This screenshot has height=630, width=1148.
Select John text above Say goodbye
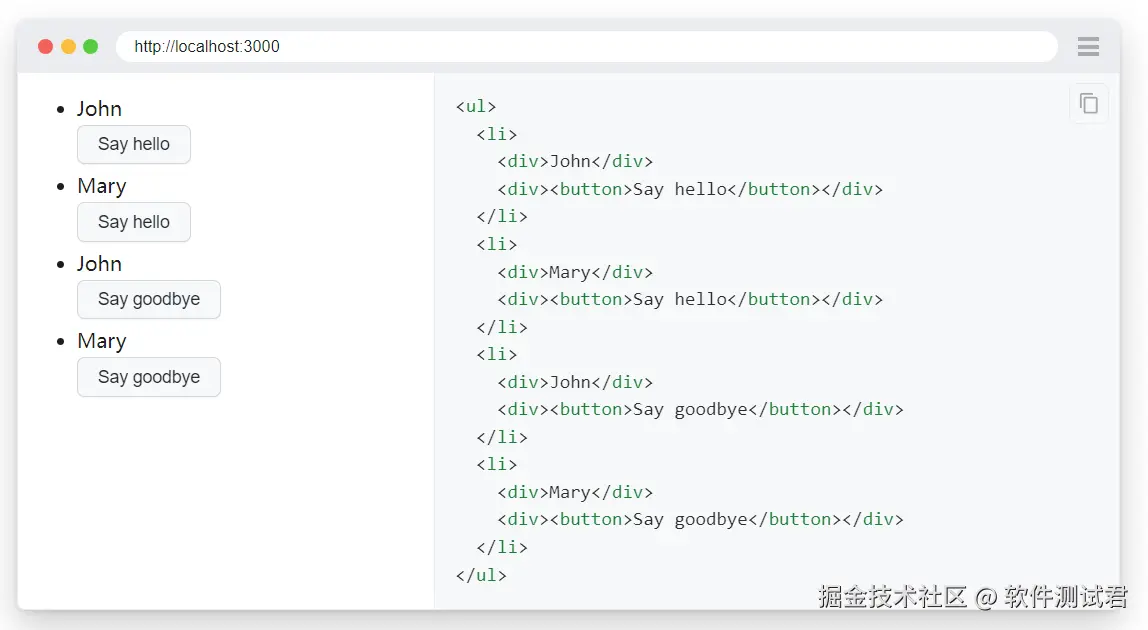(100, 264)
